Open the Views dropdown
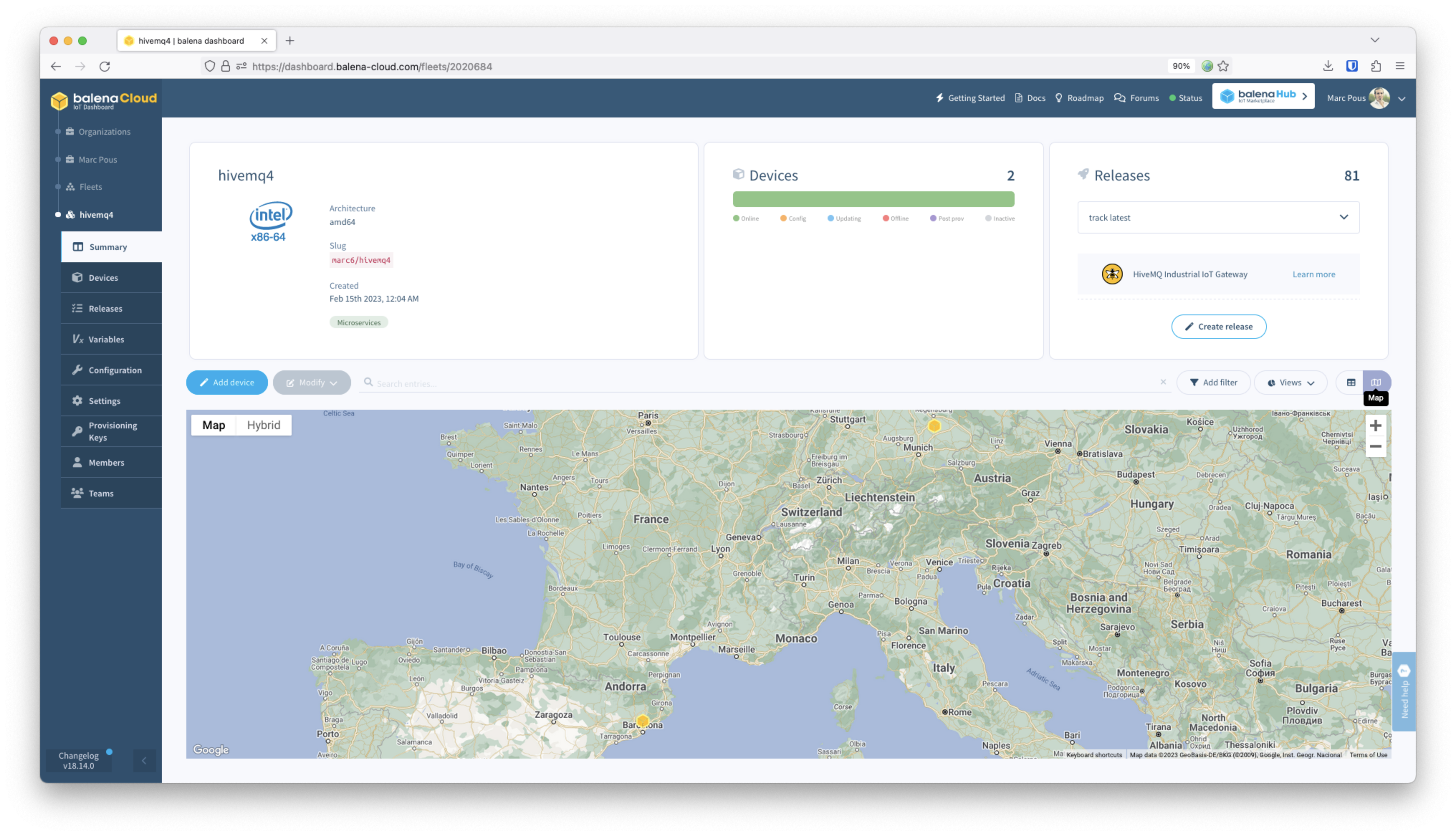1456x836 pixels. [1290, 383]
